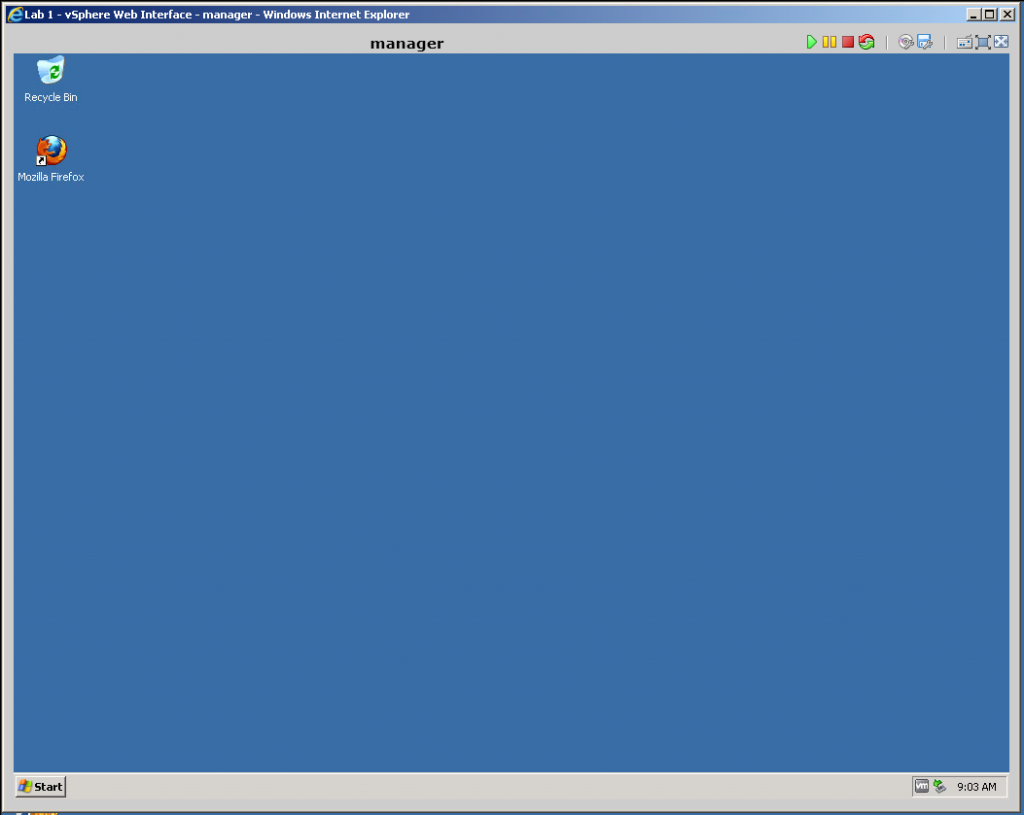The height and width of the screenshot is (815, 1024).
Task: Open the CD/DVD drive settings icon
Action: [906, 42]
